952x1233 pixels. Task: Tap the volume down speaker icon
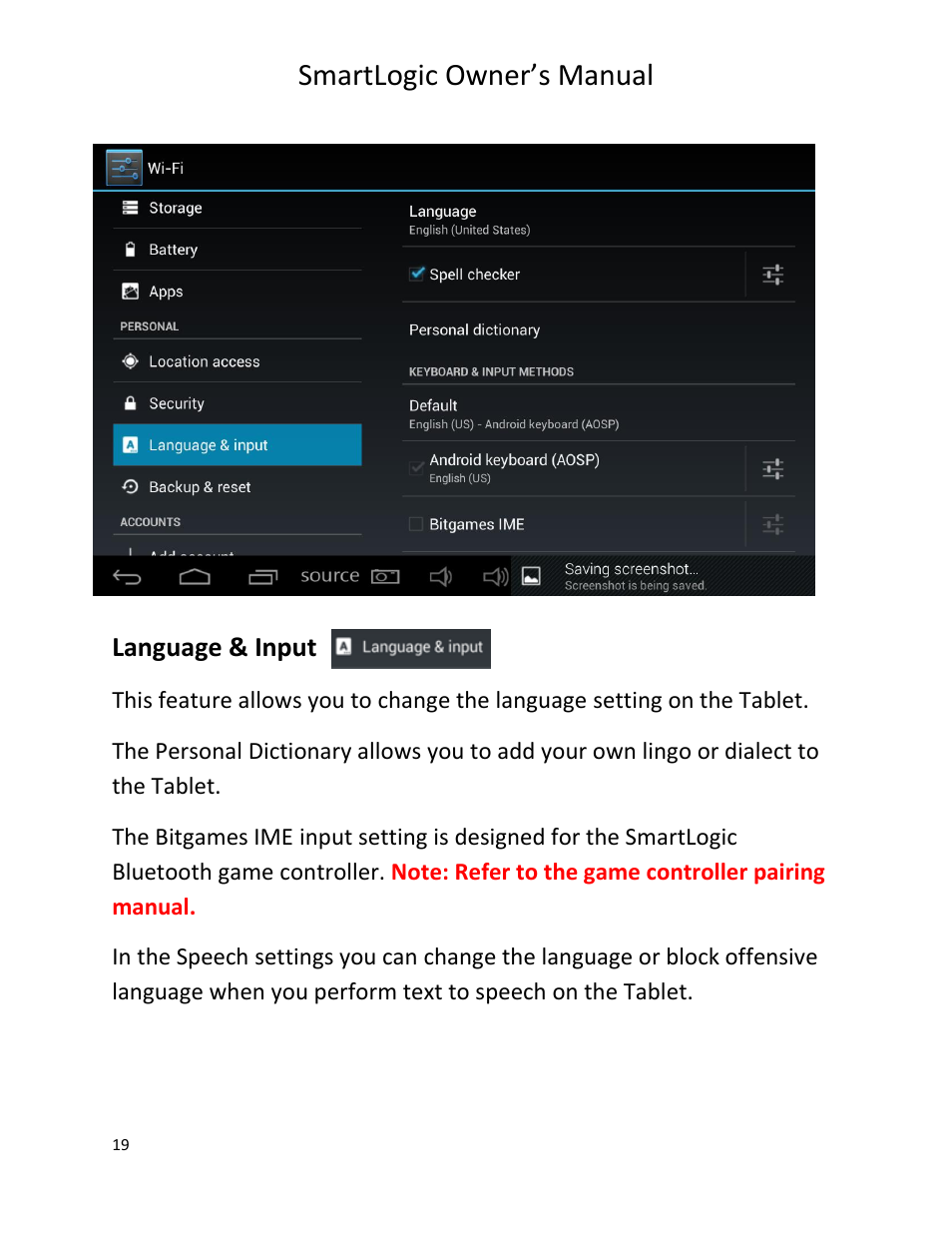440,576
